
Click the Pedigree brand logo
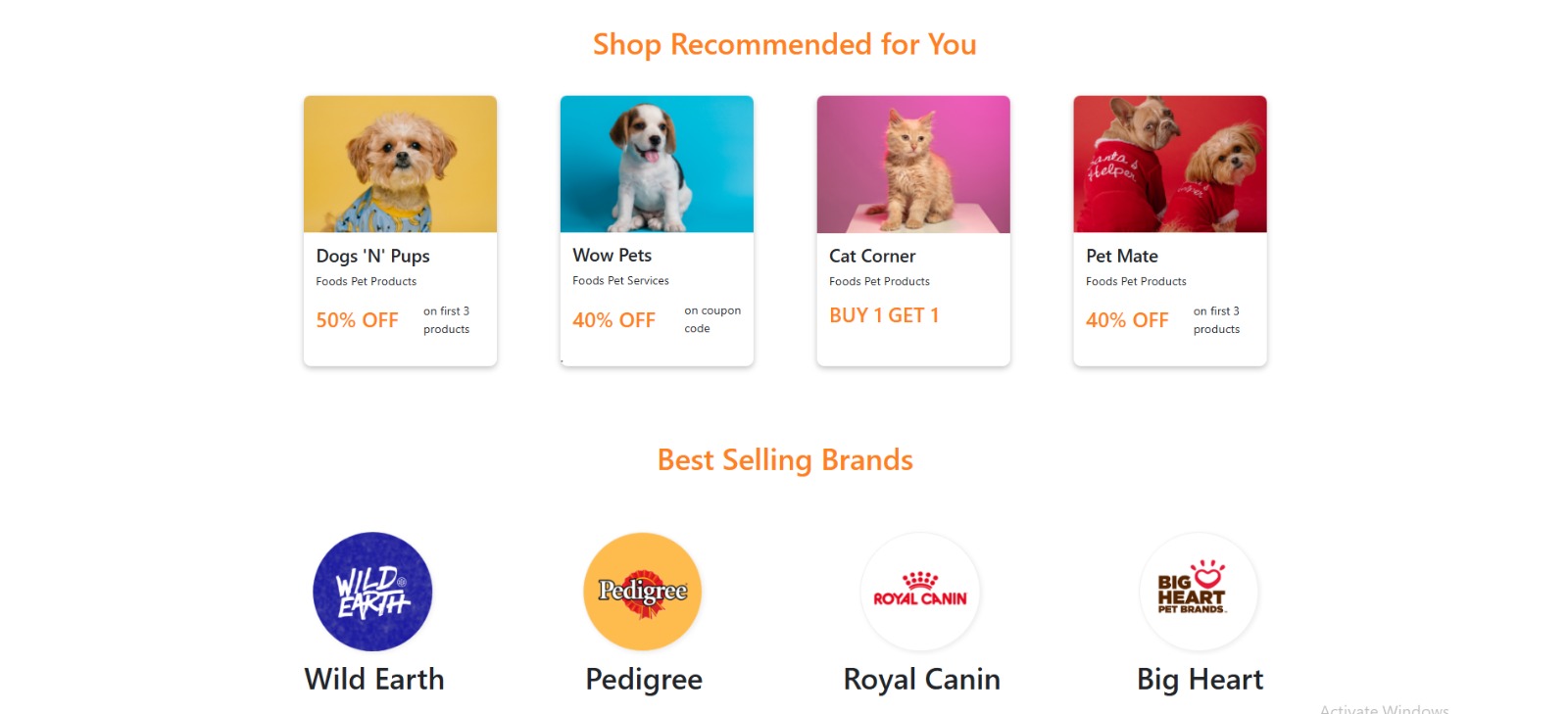(x=643, y=592)
